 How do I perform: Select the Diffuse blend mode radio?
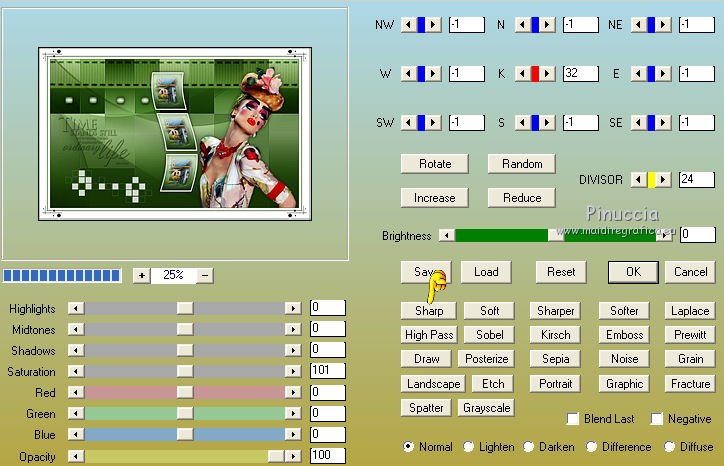click(x=670, y=447)
